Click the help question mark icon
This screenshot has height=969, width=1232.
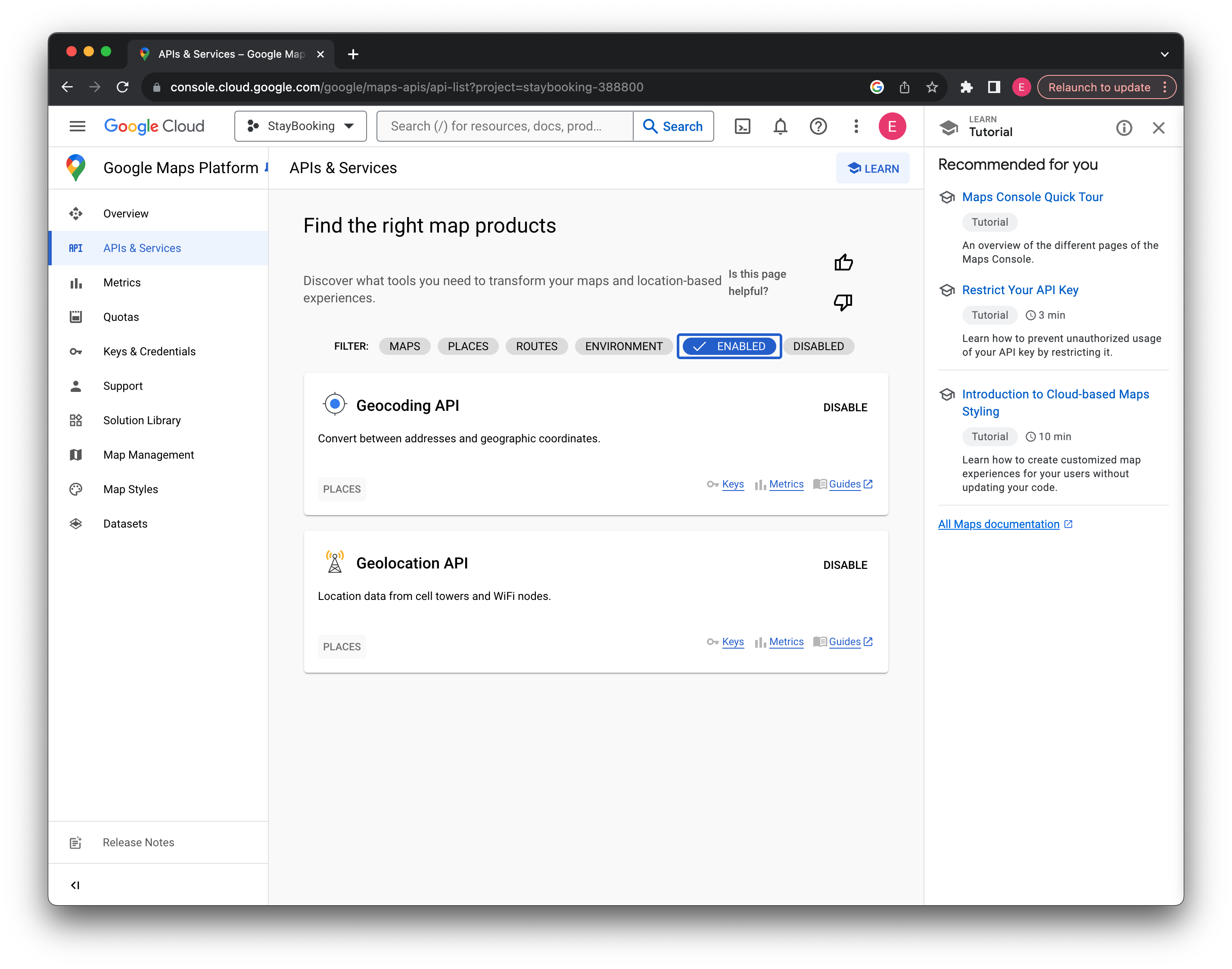[818, 126]
